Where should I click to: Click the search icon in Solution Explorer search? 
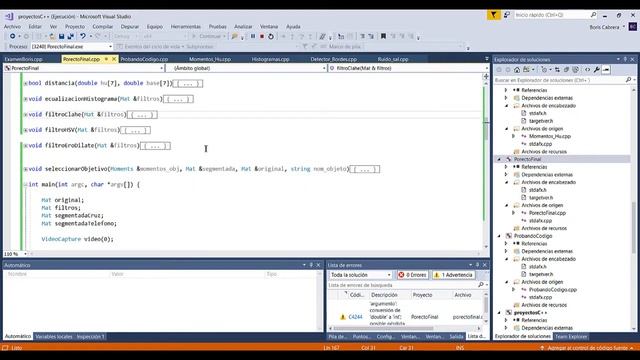[x=628, y=80]
